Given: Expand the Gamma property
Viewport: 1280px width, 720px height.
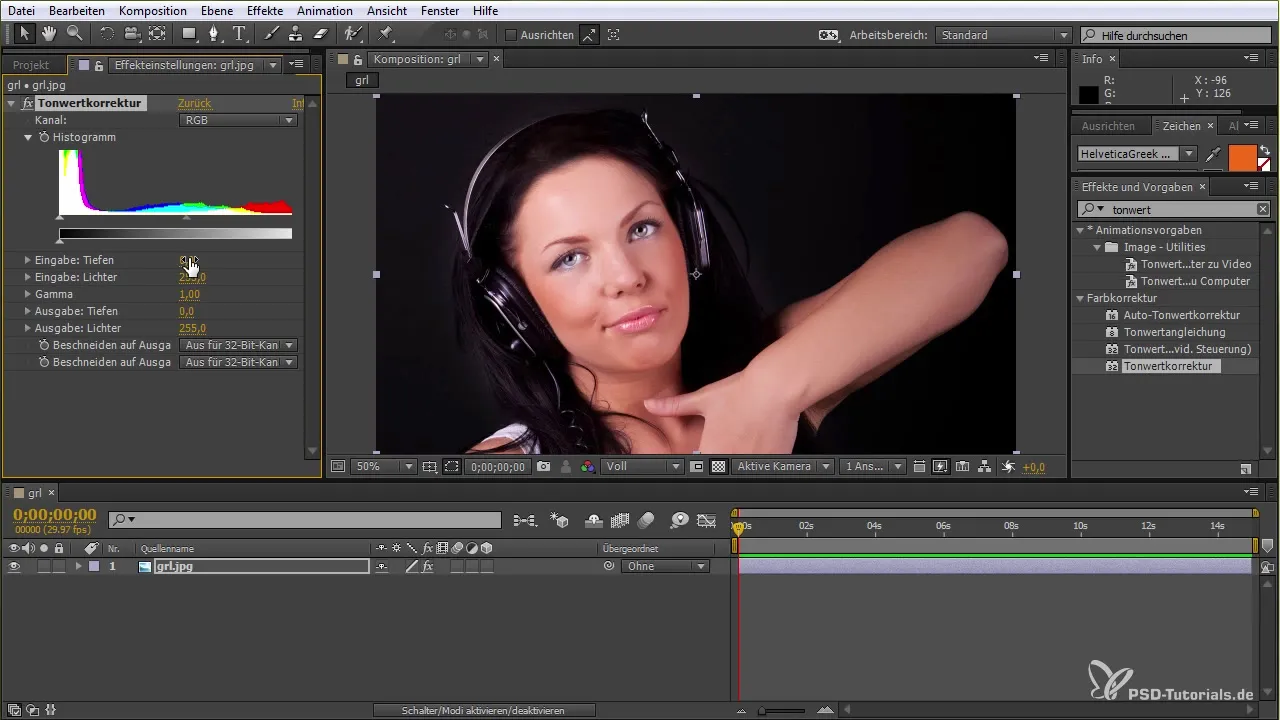Looking at the screenshot, I should tap(27, 294).
